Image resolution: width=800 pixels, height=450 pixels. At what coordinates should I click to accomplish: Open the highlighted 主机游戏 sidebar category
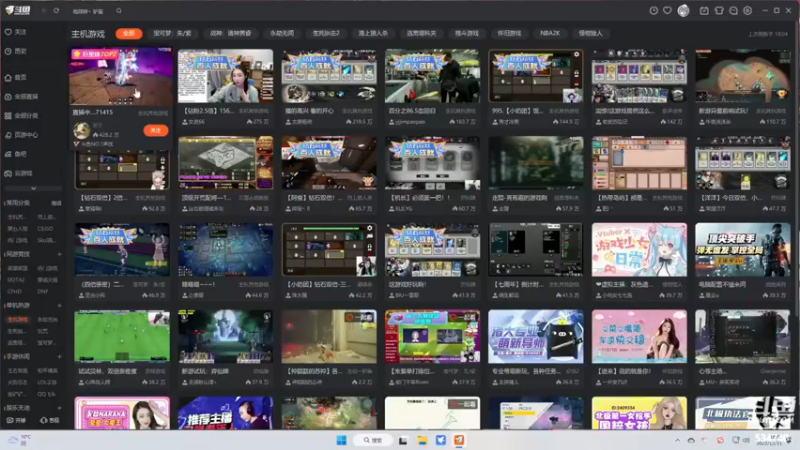pyautogui.click(x=17, y=319)
